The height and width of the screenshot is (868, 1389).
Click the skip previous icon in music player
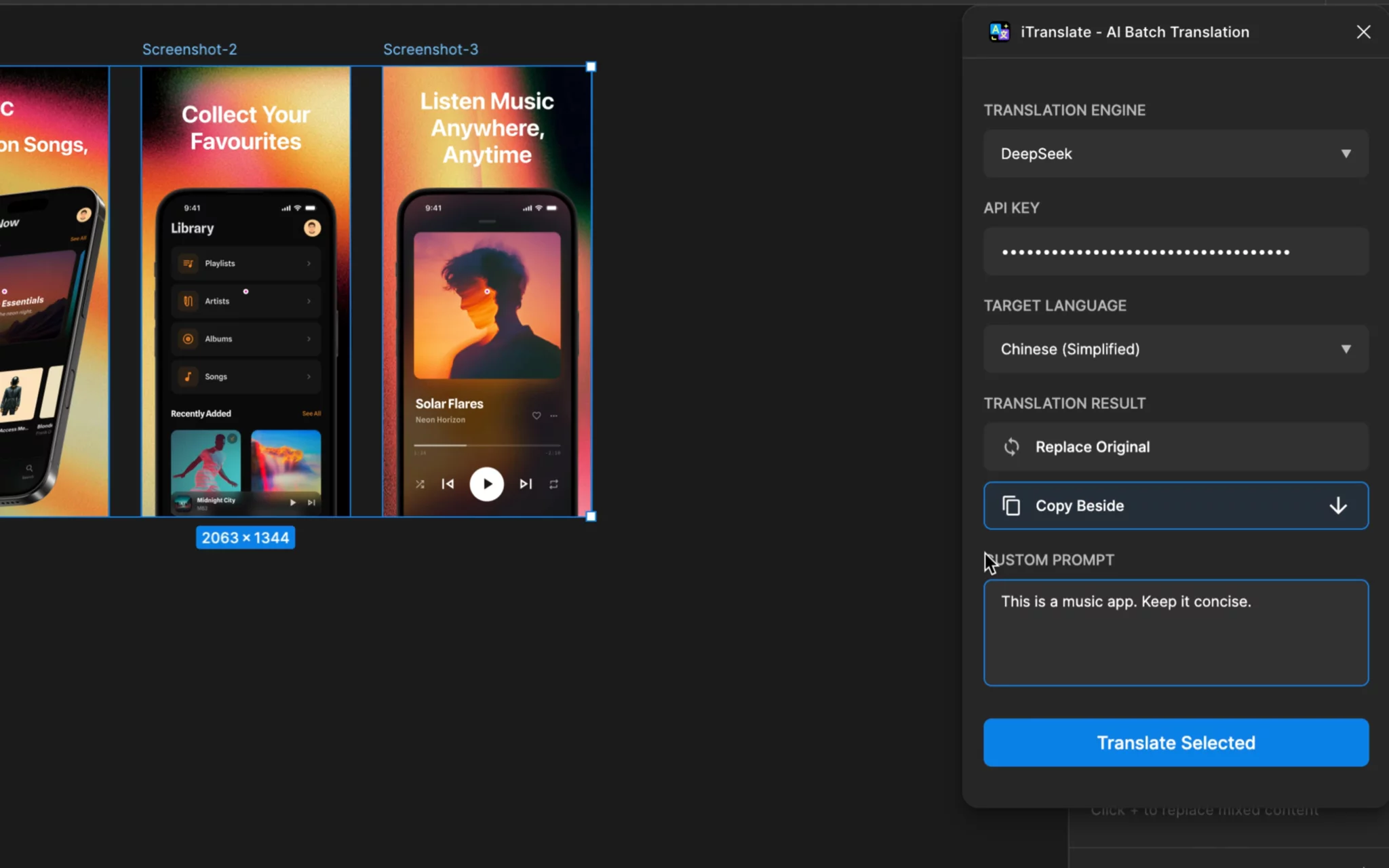(x=448, y=484)
